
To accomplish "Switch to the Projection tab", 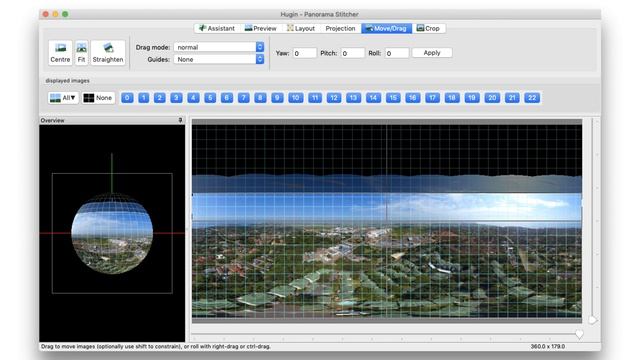I will [x=340, y=28].
